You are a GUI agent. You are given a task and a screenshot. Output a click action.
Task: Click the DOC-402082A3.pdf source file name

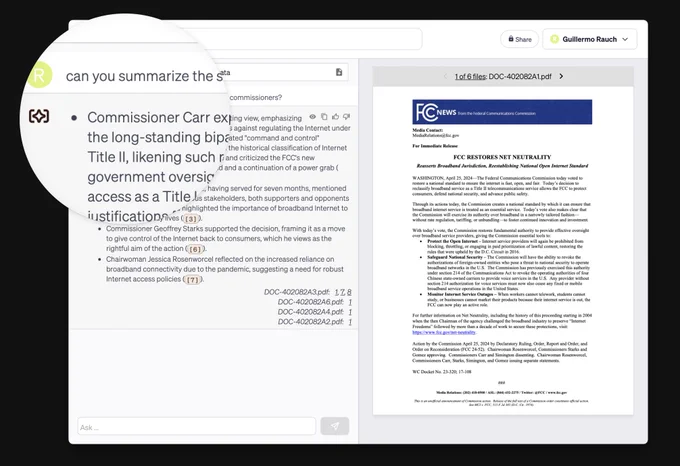click(x=297, y=292)
